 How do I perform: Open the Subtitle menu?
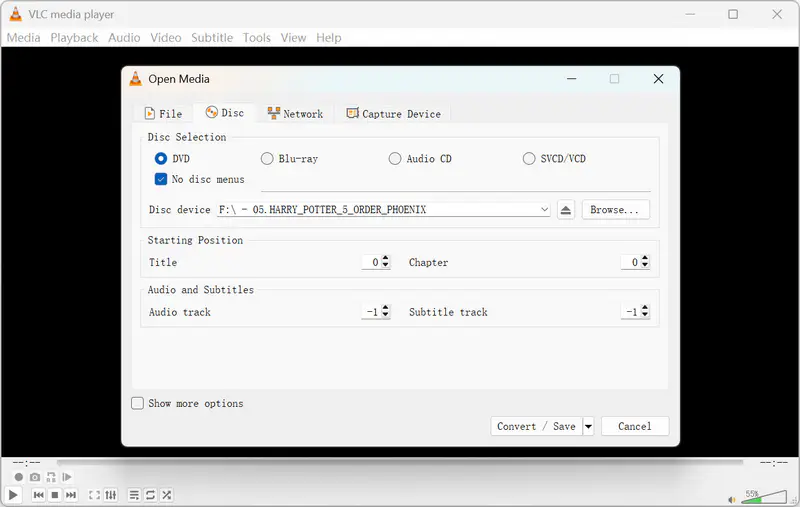click(x=212, y=38)
